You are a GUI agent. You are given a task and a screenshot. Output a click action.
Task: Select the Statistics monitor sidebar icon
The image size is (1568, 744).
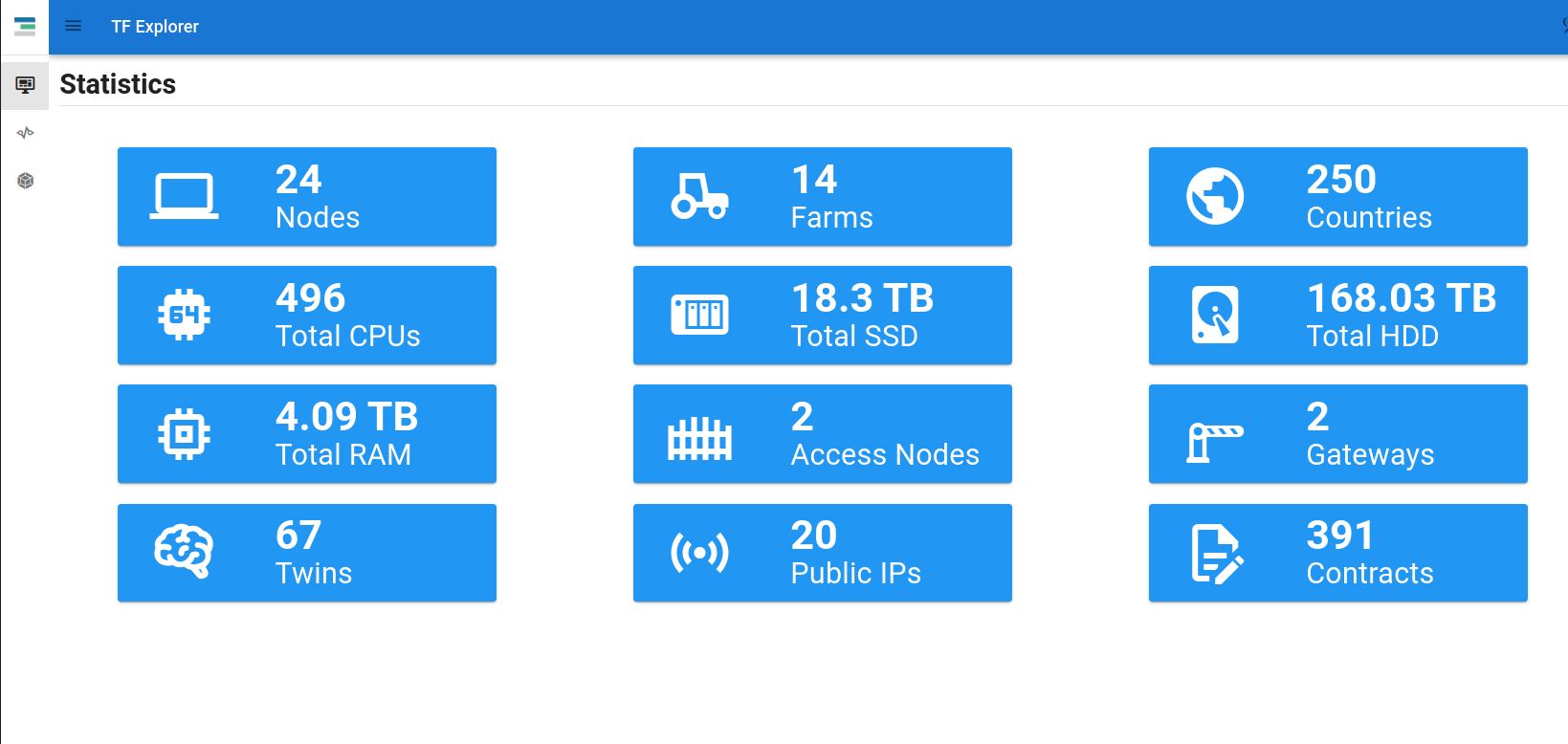25,85
